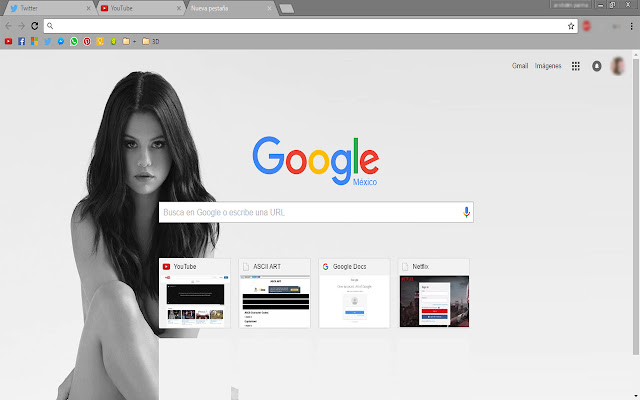Open the YouTube most-visited thumbnail
The width and height of the screenshot is (640, 400).
pyautogui.click(x=195, y=293)
